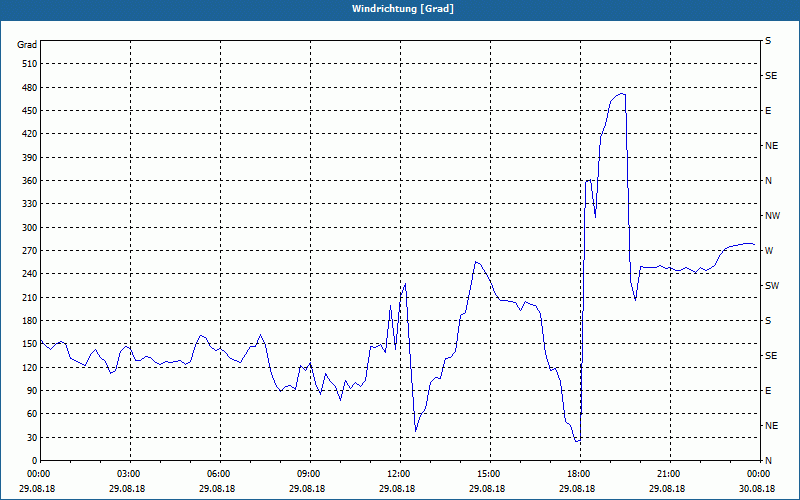Image resolution: width=800 pixels, height=500 pixels.
Task: Click the 18:00 time label
Action: tap(580, 473)
